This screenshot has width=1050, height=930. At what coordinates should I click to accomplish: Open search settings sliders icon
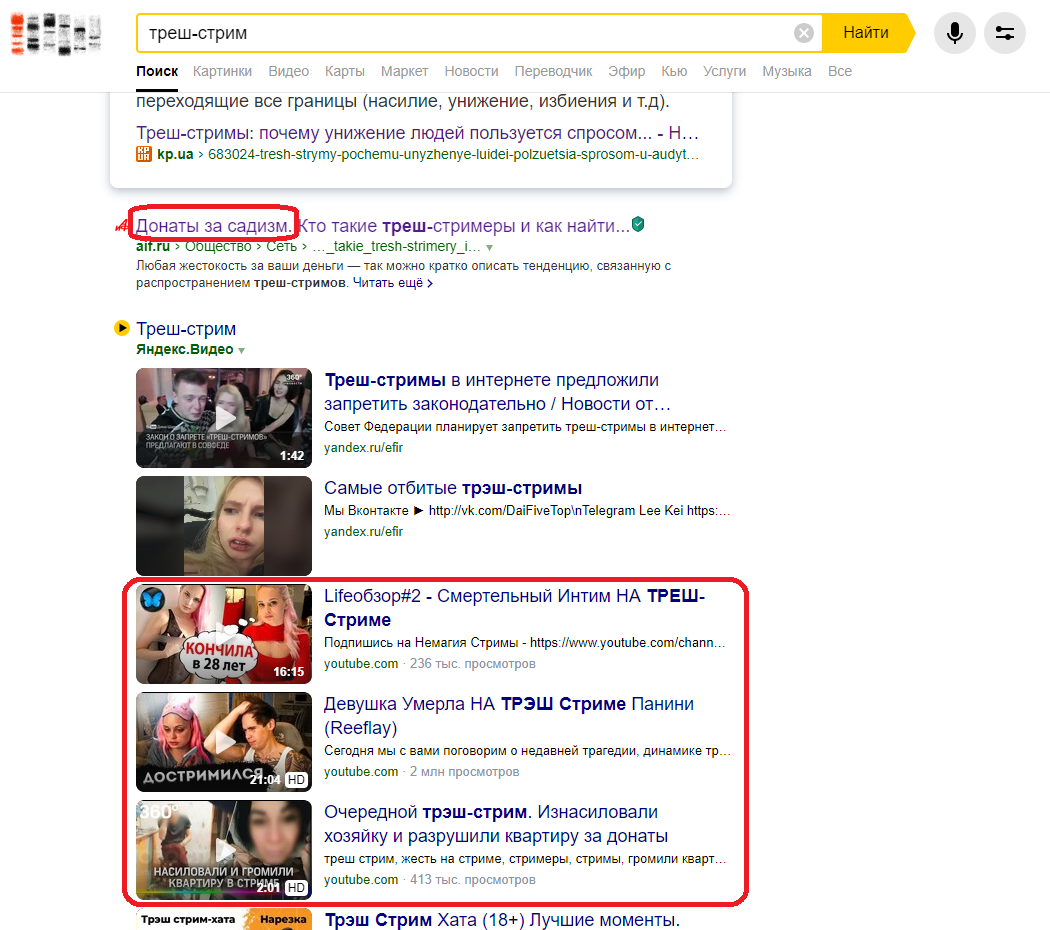(1004, 33)
